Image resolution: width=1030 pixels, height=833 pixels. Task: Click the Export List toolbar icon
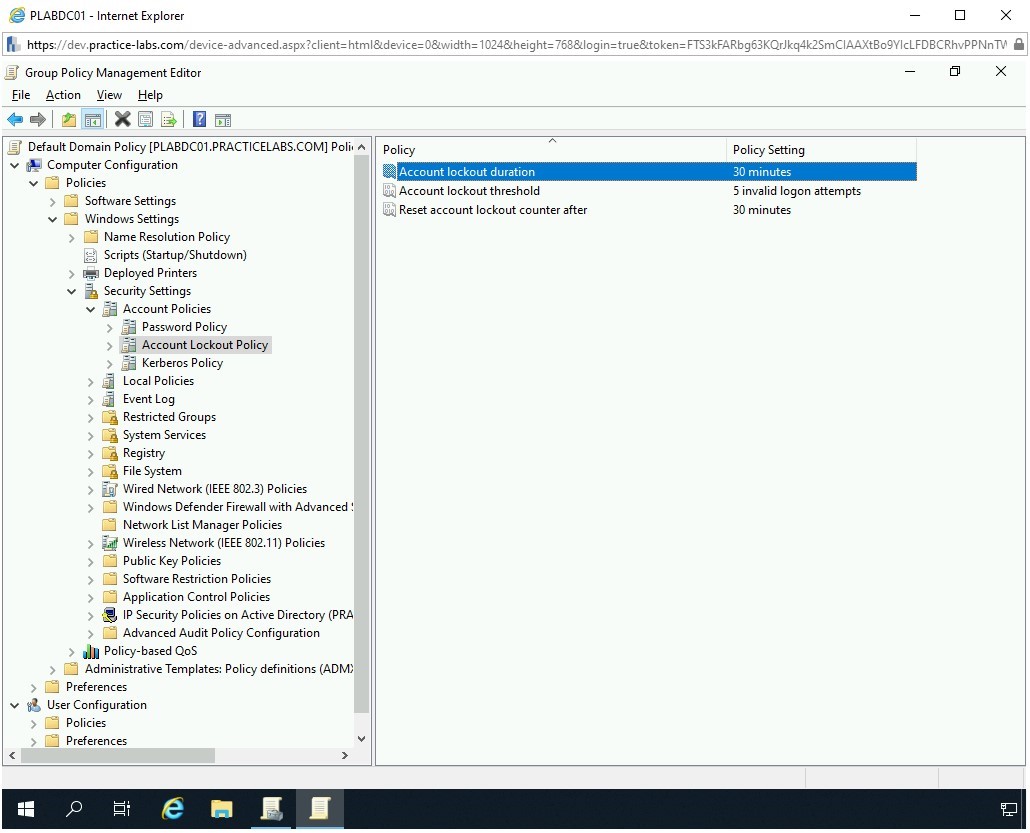pos(169,120)
